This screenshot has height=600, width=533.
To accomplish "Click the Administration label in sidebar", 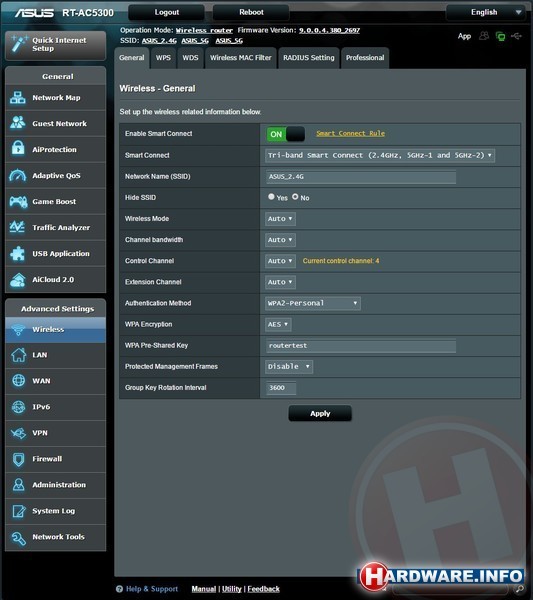I will click(x=59, y=485).
